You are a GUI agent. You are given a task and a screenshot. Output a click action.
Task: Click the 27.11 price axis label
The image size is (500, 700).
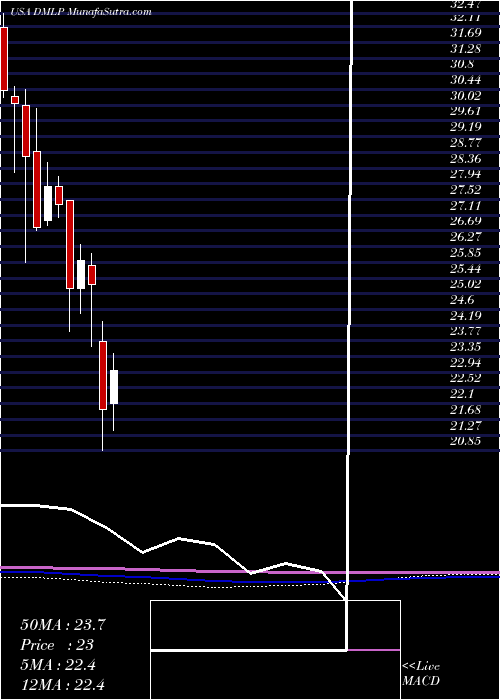point(465,206)
